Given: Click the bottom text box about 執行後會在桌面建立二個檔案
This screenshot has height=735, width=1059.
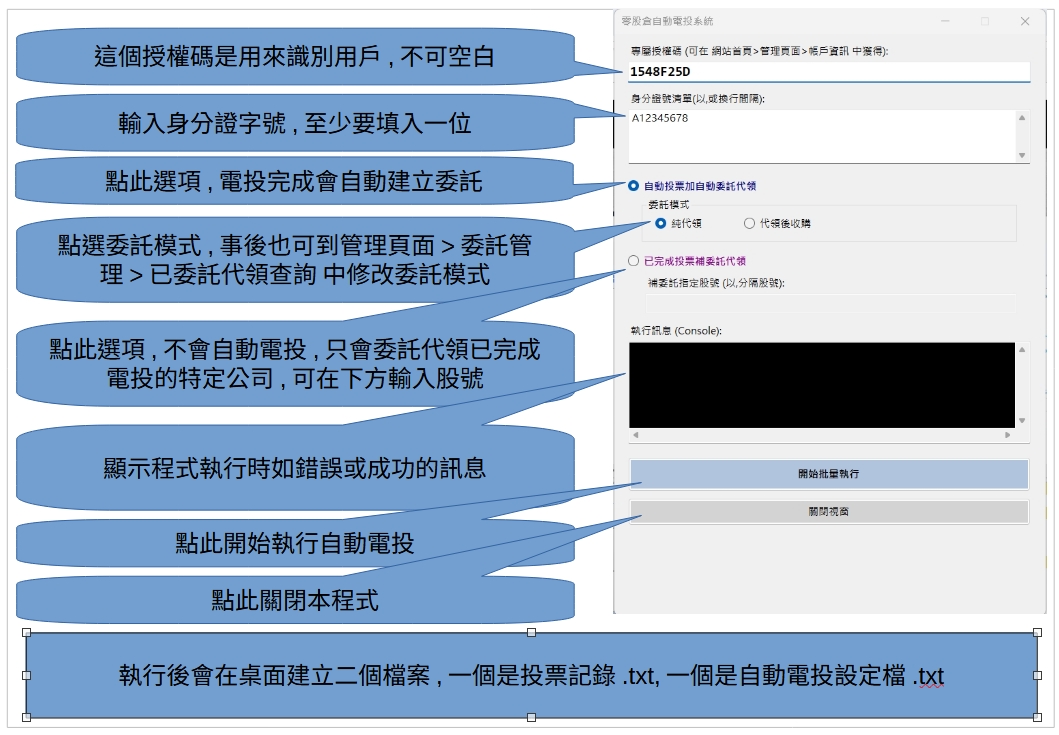Looking at the screenshot, I should pos(531,676).
